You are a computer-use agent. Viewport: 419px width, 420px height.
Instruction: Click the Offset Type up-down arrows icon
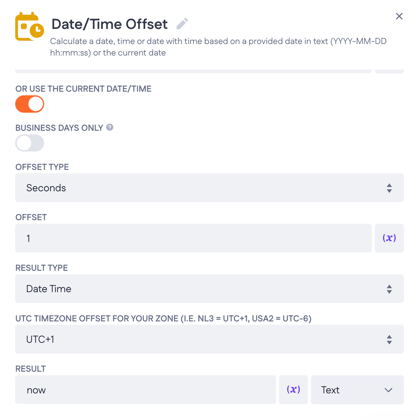[389, 188]
